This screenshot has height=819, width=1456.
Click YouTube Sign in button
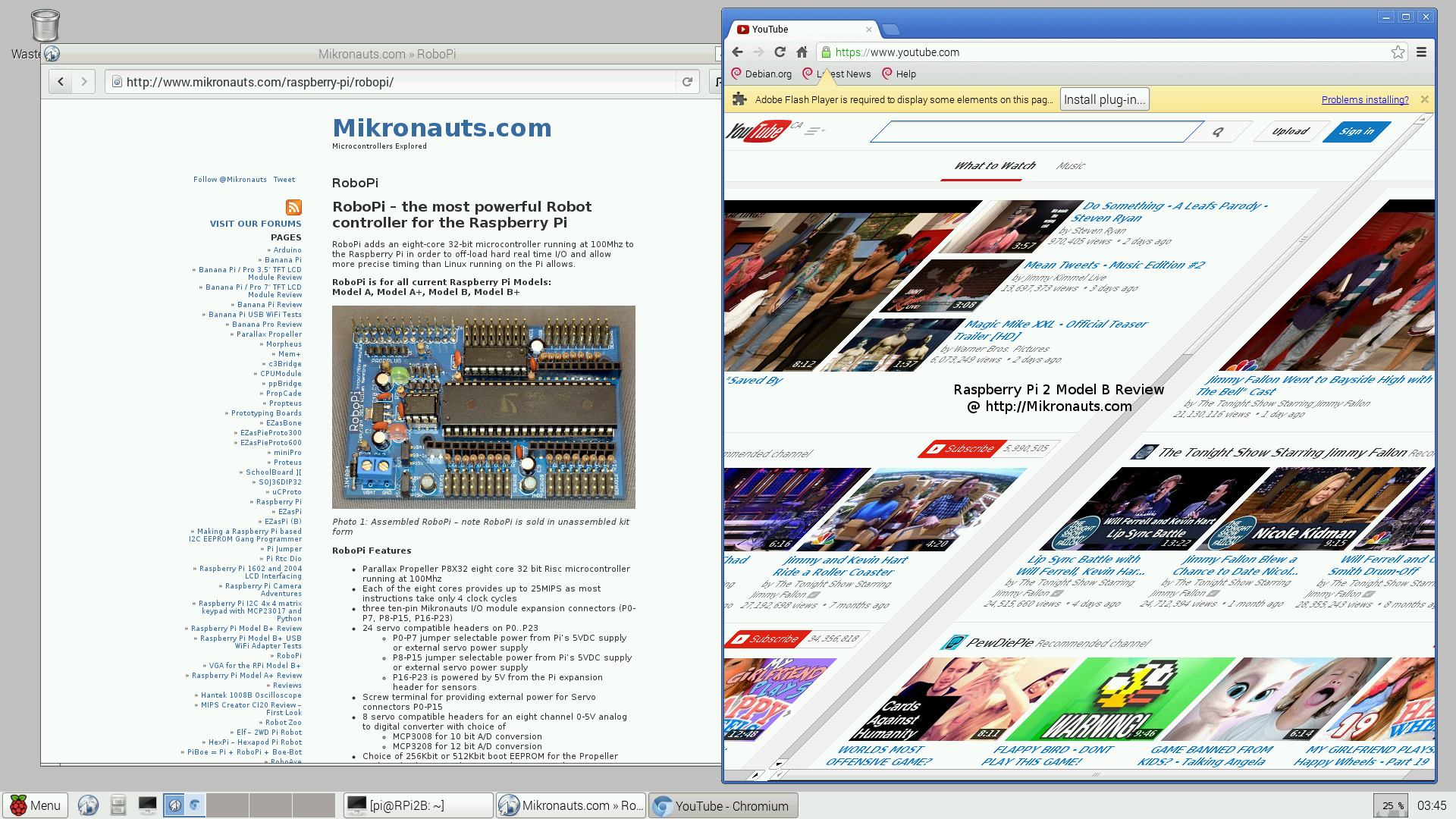click(x=1357, y=131)
